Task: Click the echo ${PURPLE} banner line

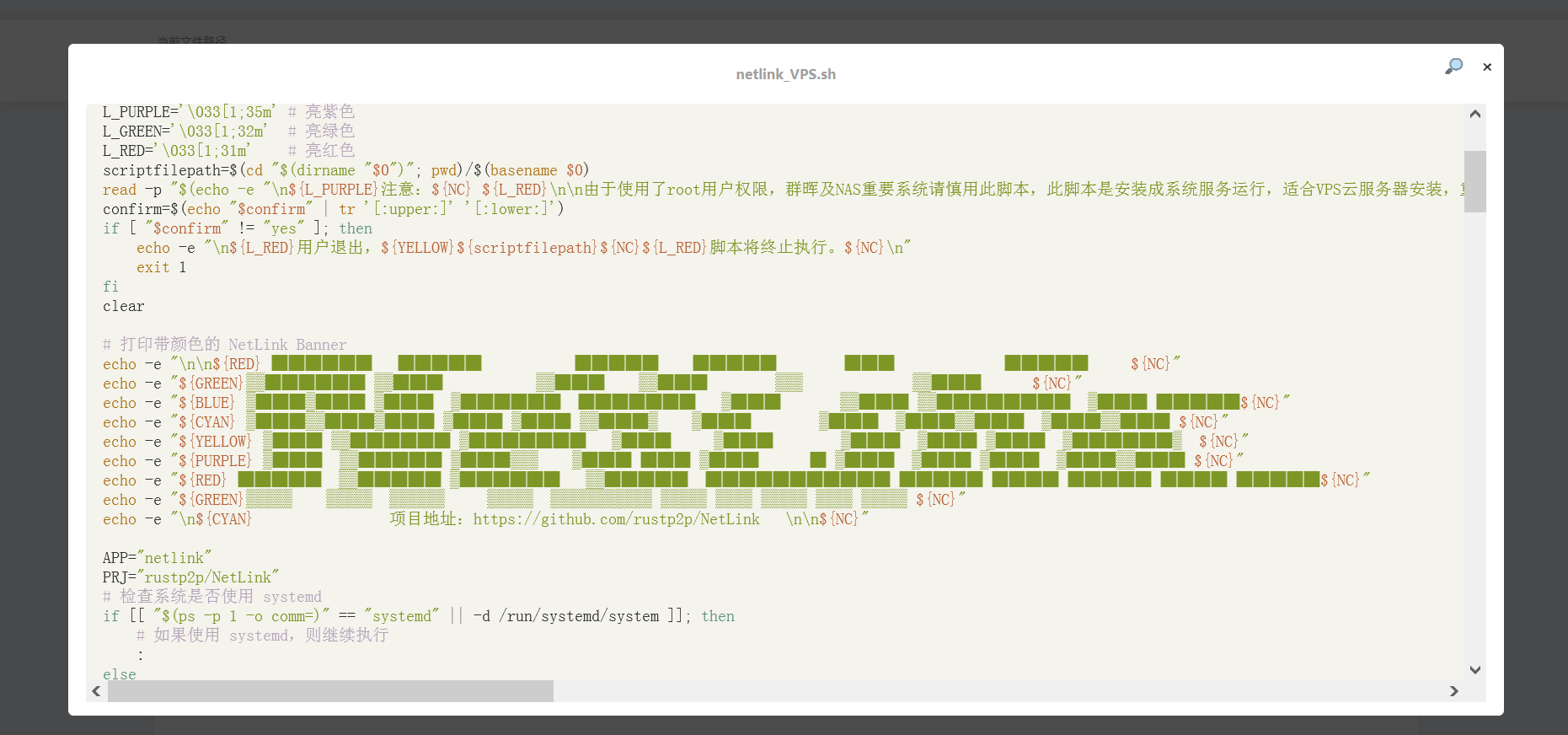Action: coord(672,461)
